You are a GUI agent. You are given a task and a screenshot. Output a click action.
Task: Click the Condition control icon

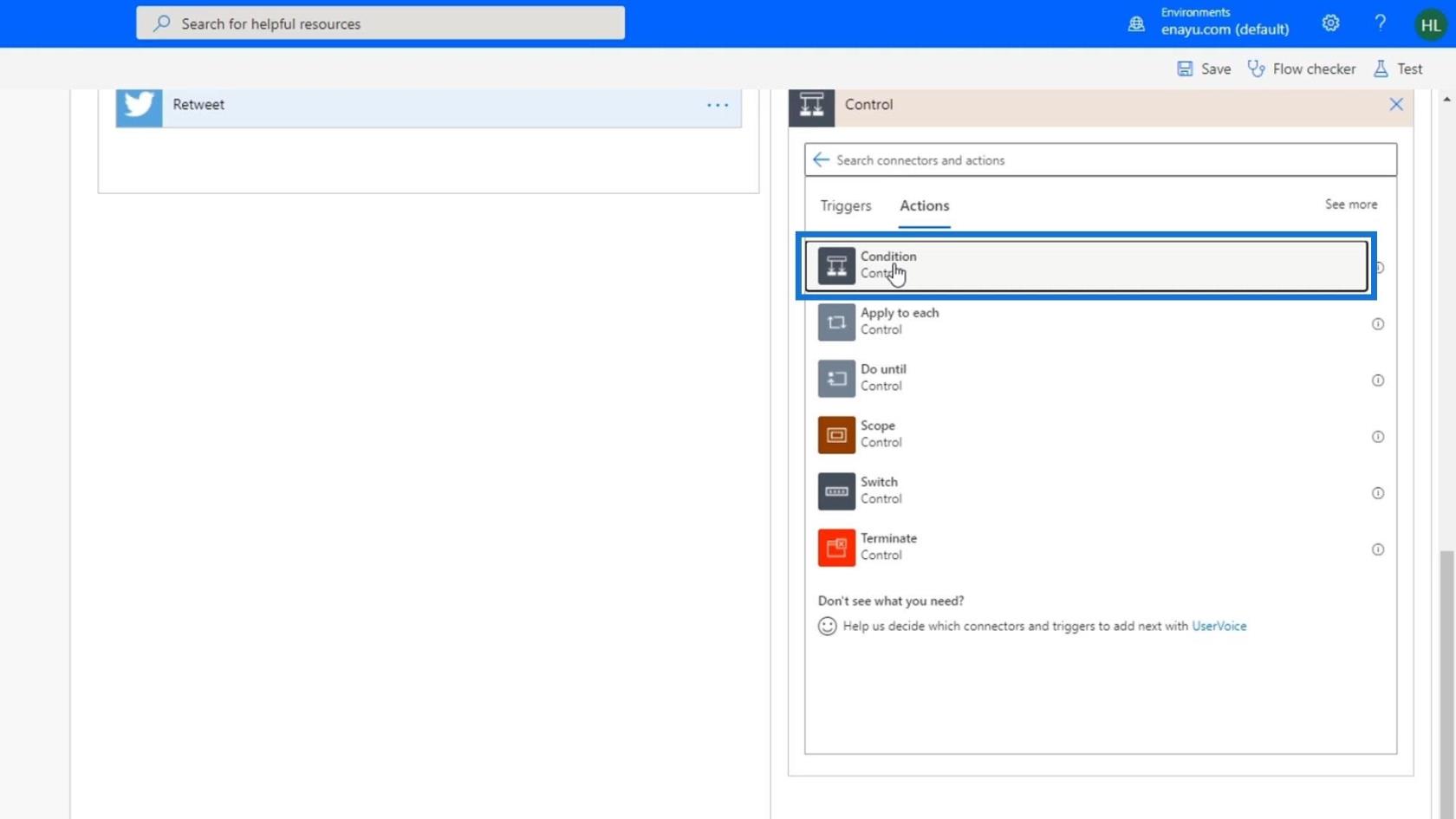836,266
